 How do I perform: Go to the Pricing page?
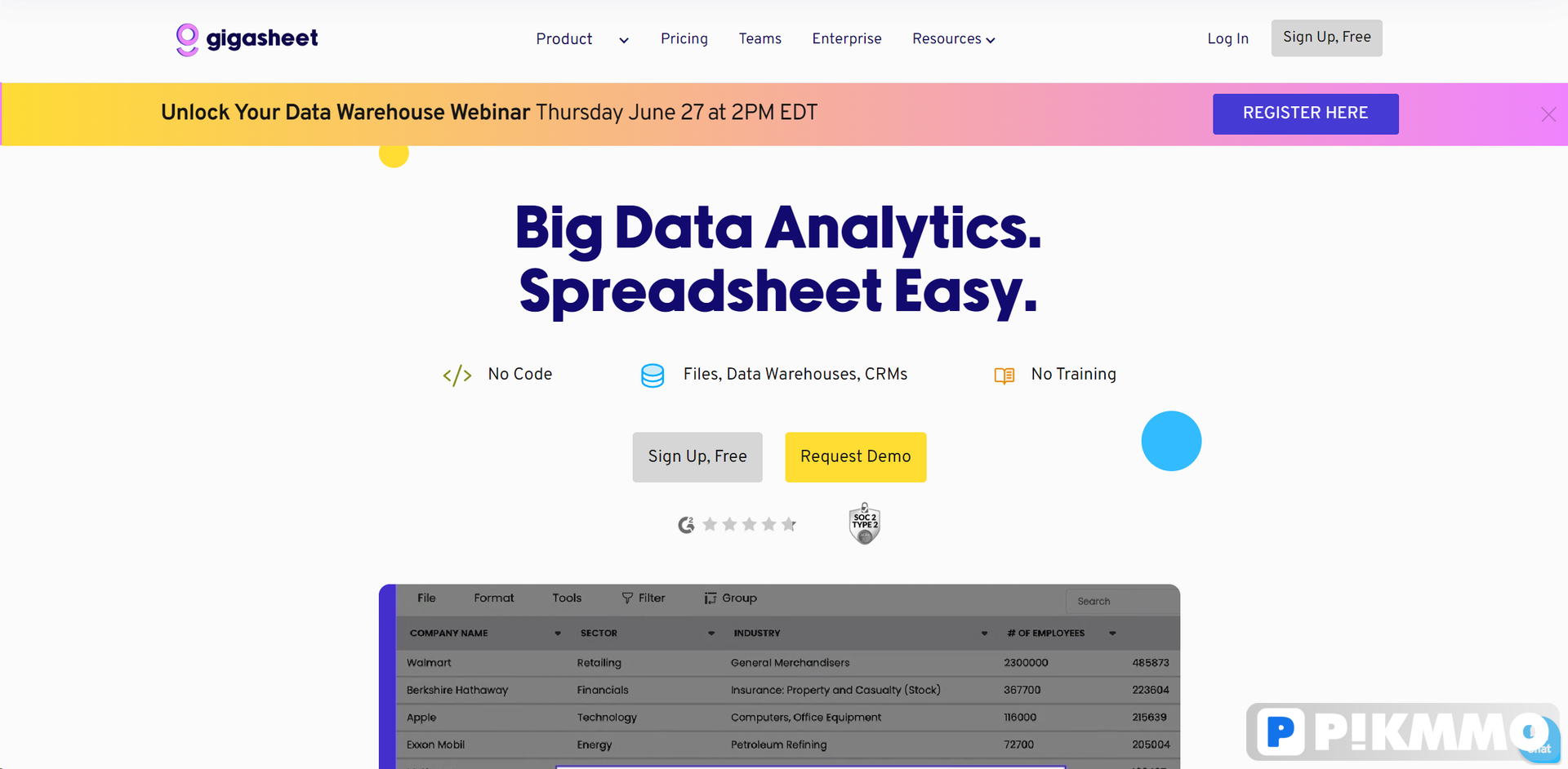coord(684,39)
